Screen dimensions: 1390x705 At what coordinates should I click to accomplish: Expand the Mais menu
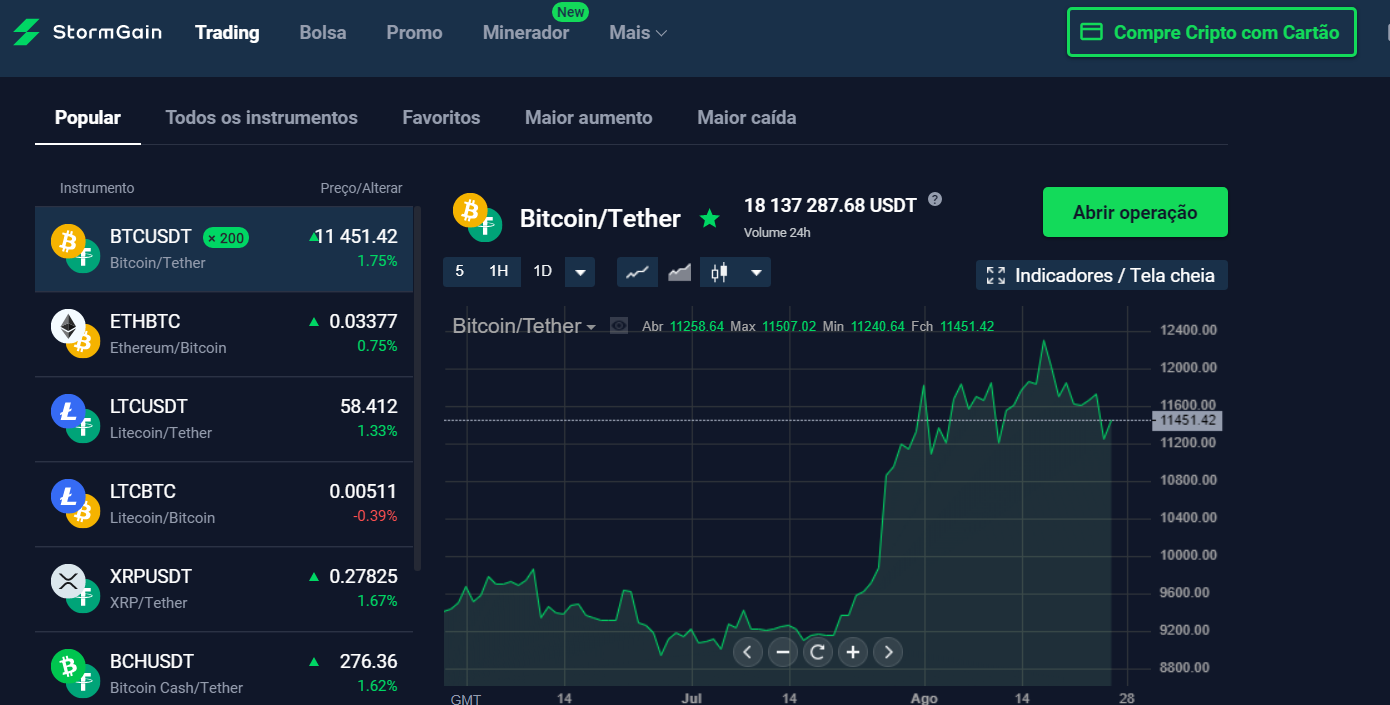coord(638,33)
